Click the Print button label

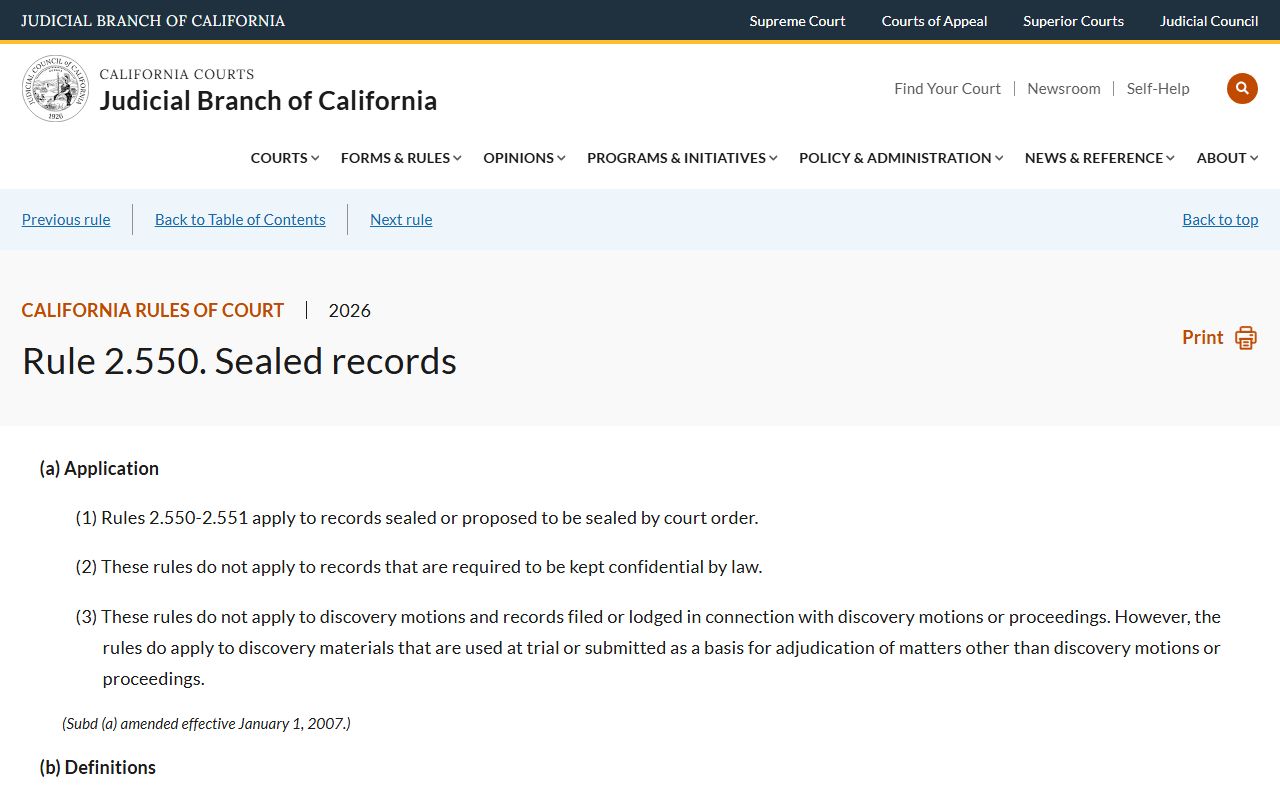click(1203, 338)
